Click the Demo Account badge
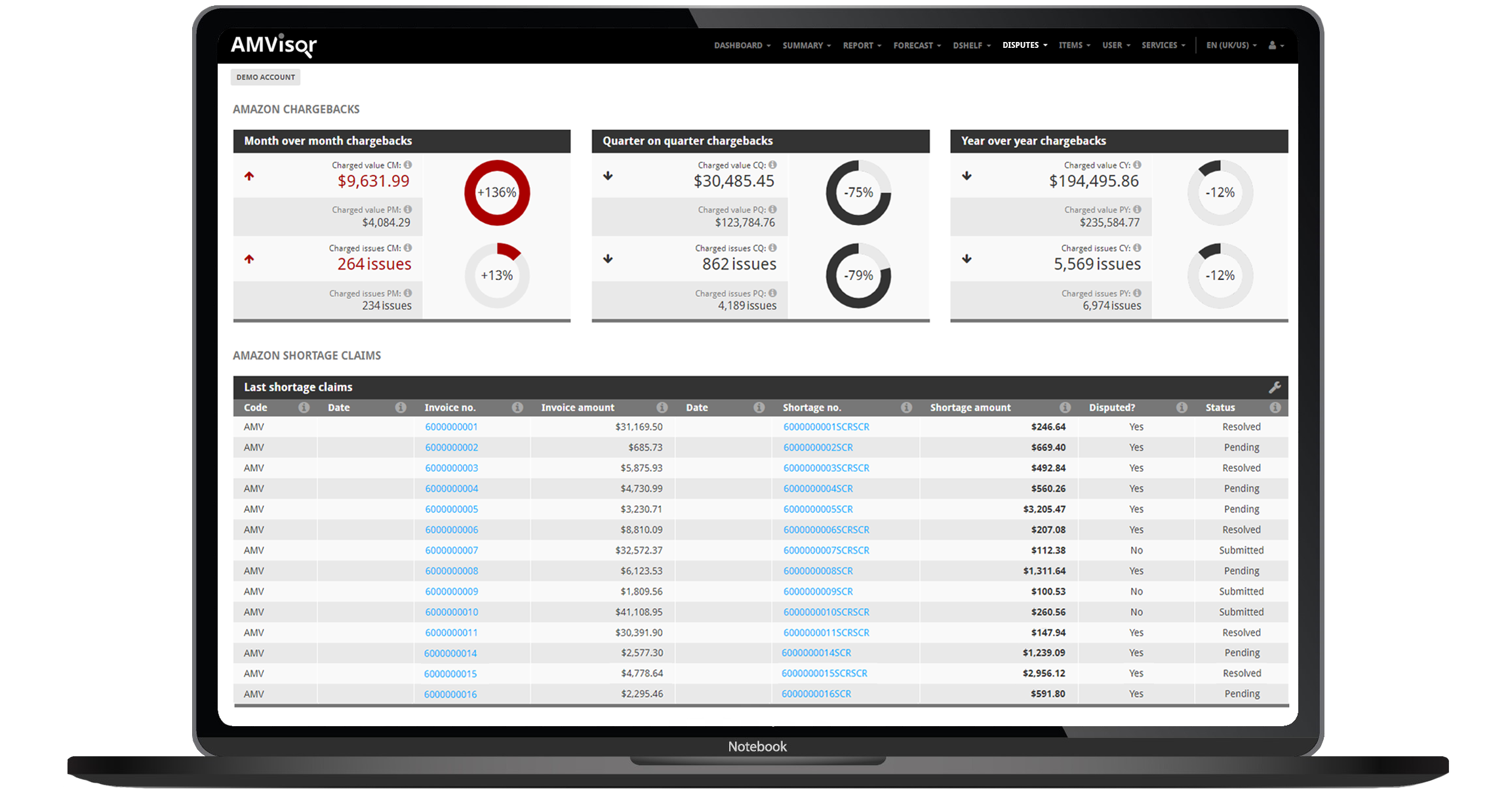This screenshot has height=797, width=1512. pos(266,77)
